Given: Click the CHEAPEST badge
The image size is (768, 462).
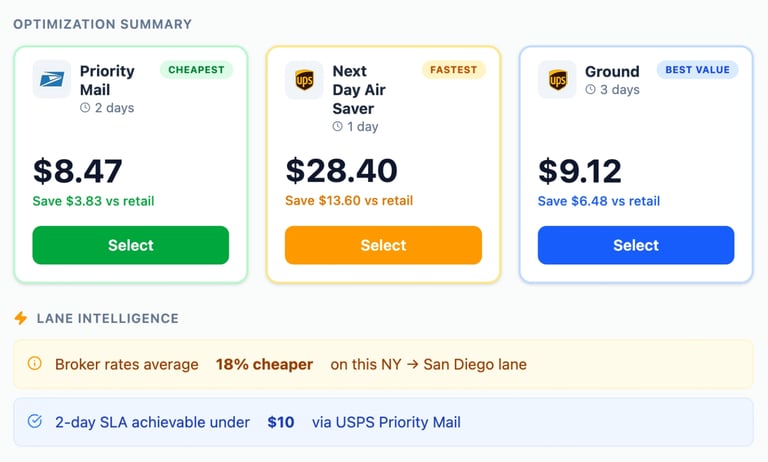Looking at the screenshot, I should pos(197,70).
